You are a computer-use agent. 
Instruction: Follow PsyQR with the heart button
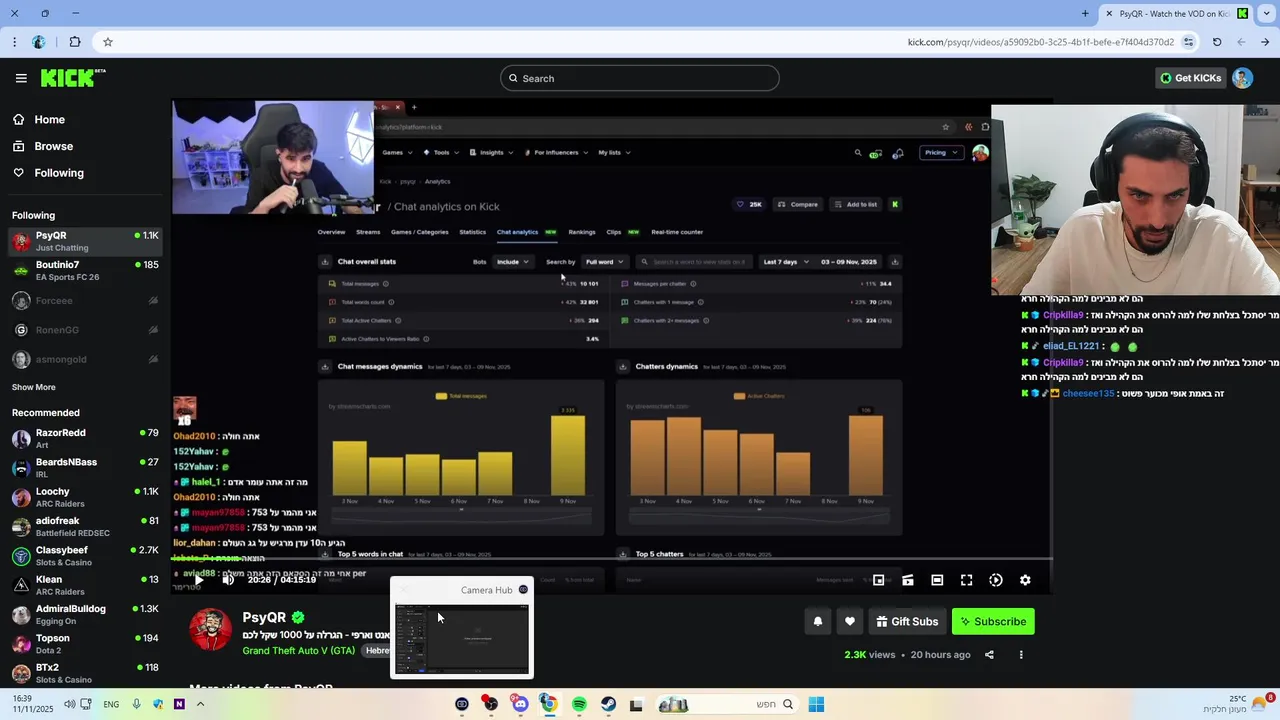850,621
